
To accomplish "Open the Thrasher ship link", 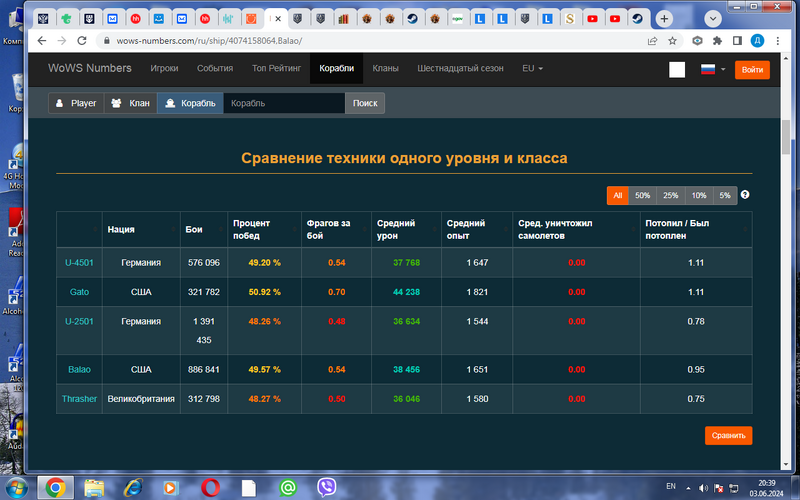I will pos(79,399).
